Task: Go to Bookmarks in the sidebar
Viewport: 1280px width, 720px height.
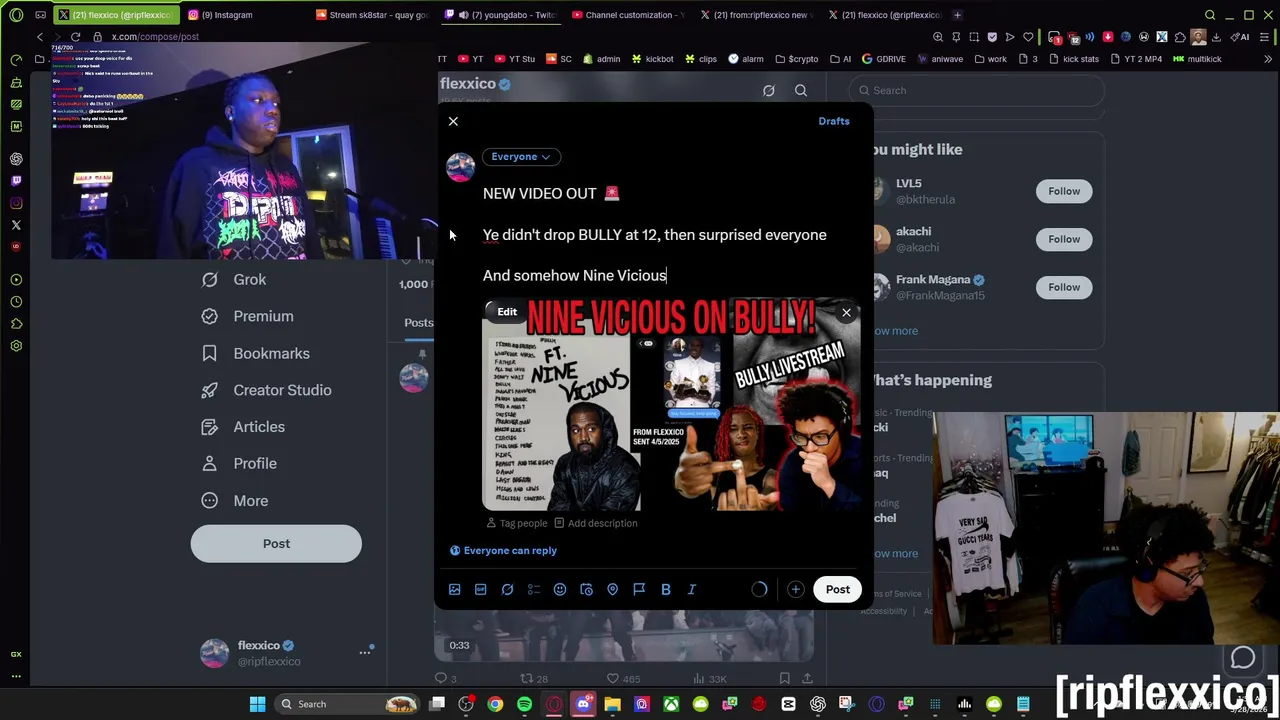Action: point(256,353)
